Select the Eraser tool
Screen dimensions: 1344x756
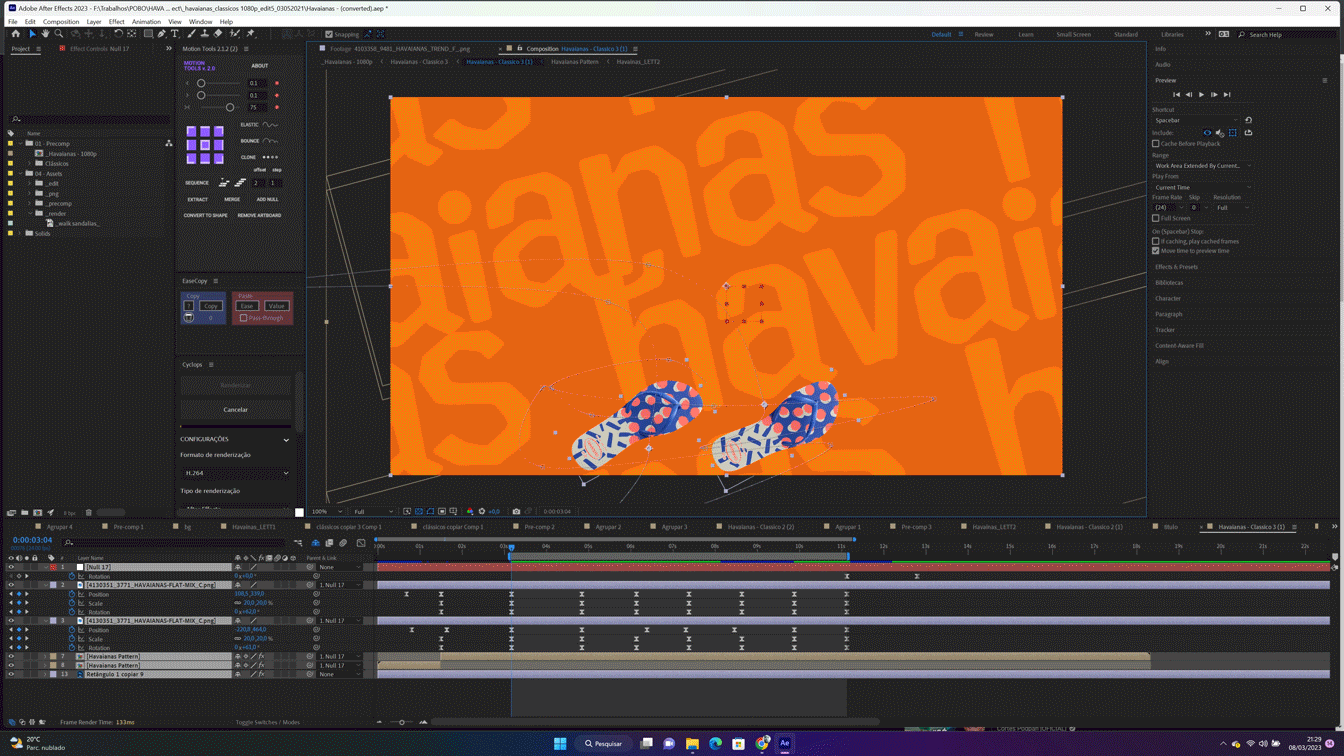[218, 34]
